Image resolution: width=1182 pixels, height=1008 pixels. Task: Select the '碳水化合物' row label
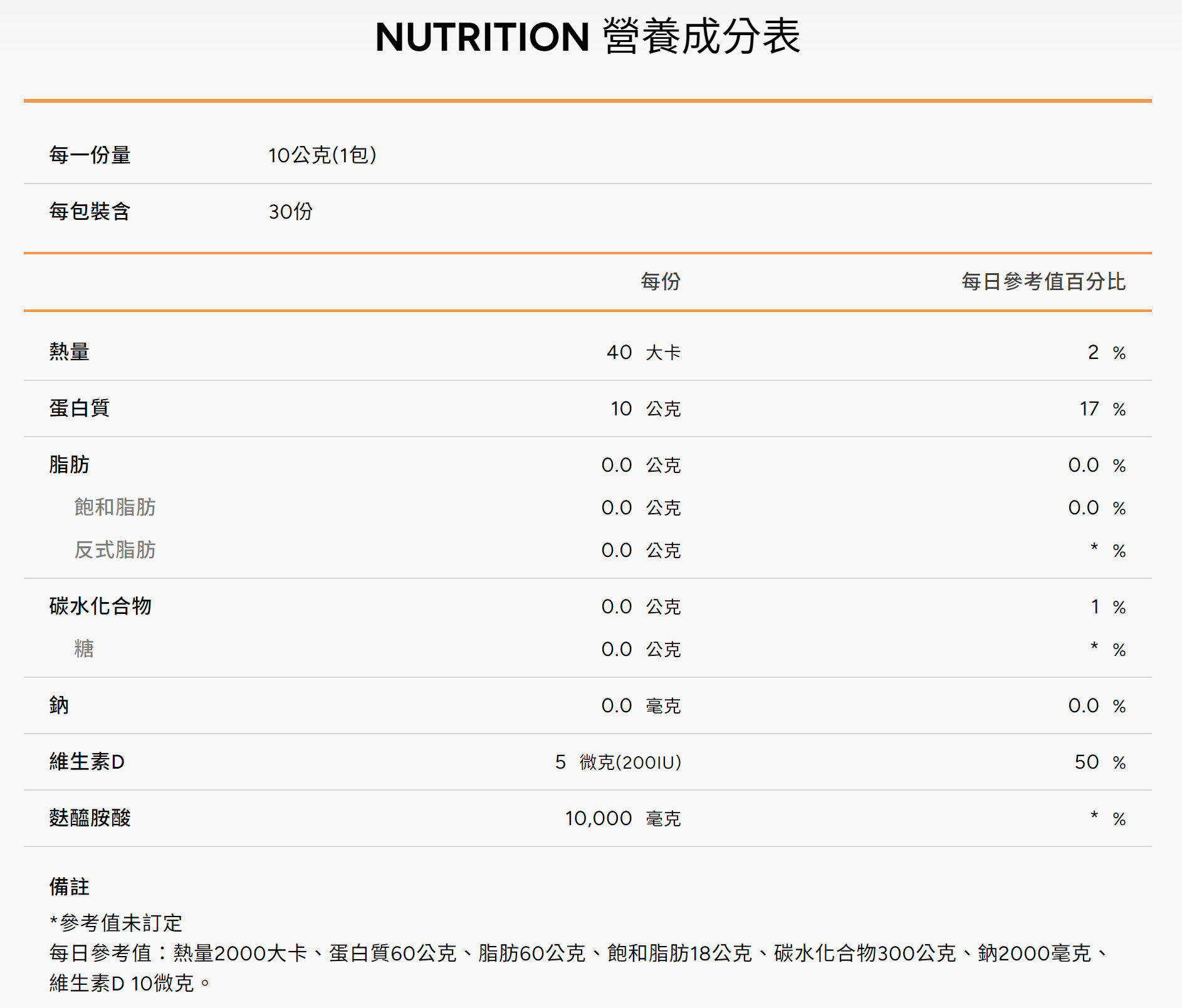100,606
